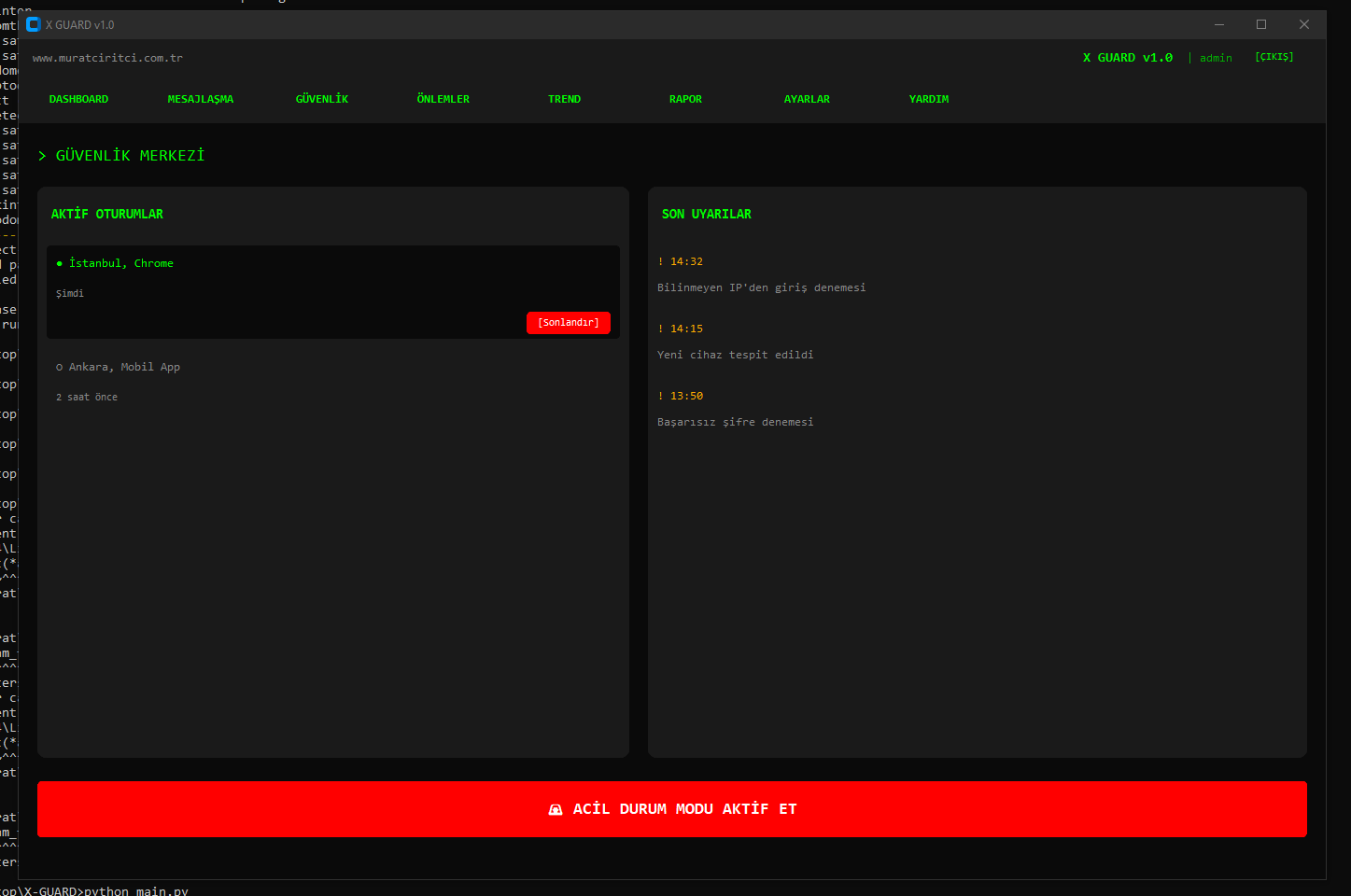Image resolution: width=1351 pixels, height=896 pixels.
Task: Click the warning icon beside 14:15 alert
Action: pyautogui.click(x=661, y=329)
